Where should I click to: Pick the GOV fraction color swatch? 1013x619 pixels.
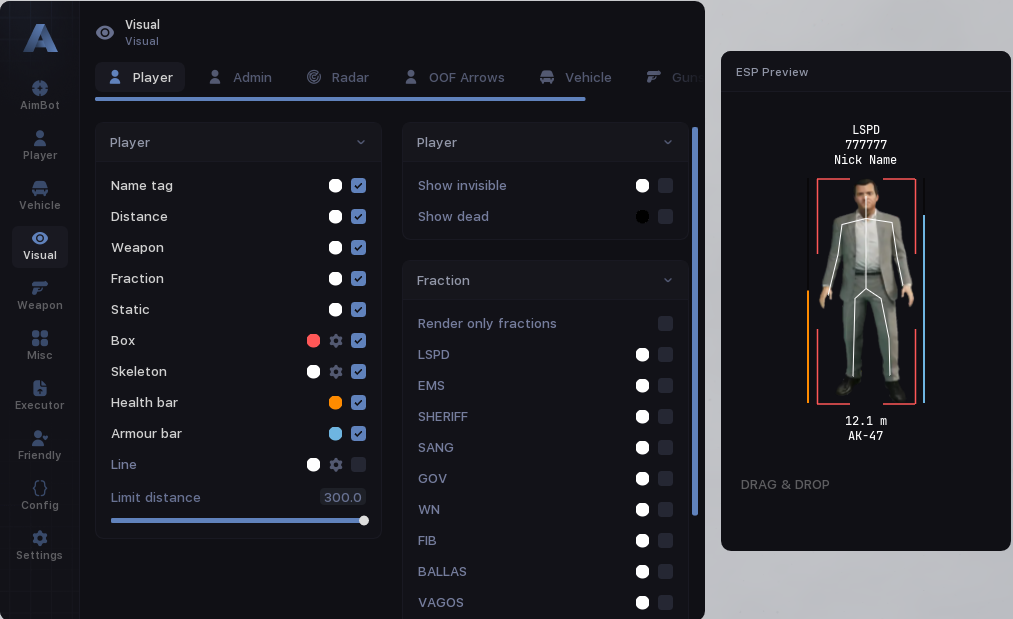click(x=642, y=479)
